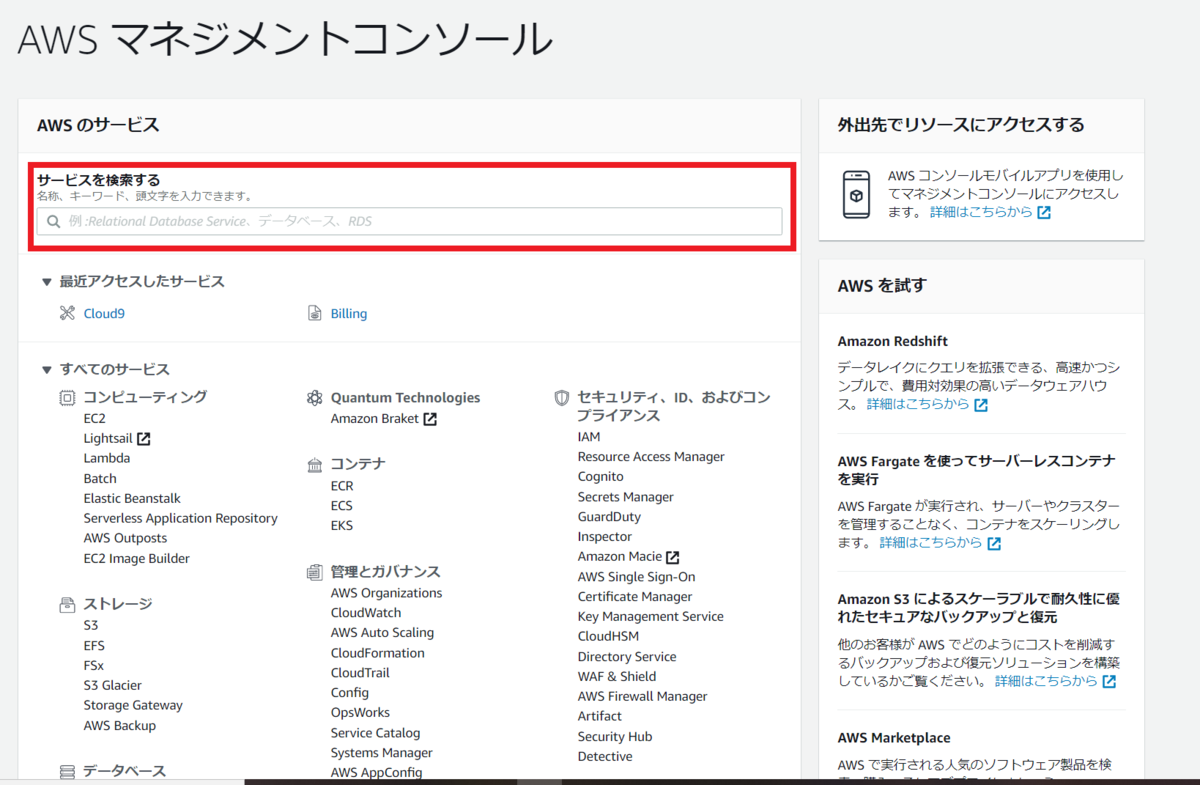This screenshot has width=1200, height=785.
Task: Open the Batch service
Action: coord(100,478)
